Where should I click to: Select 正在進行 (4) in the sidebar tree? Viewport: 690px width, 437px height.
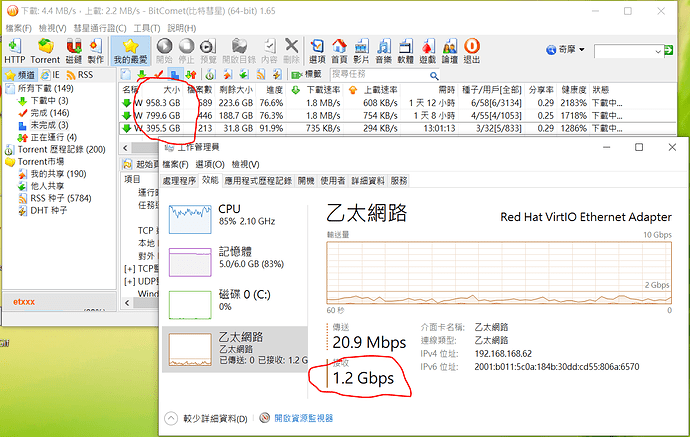(x=54, y=137)
